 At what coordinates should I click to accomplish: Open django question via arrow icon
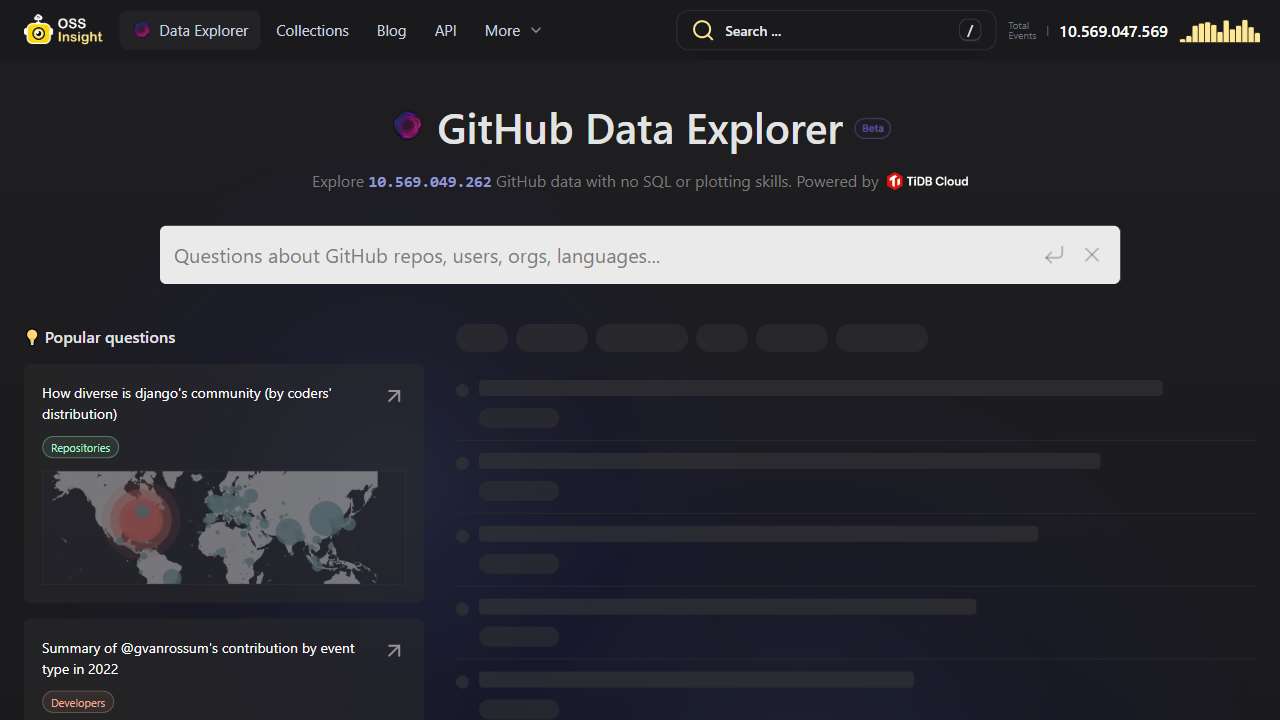(x=394, y=396)
